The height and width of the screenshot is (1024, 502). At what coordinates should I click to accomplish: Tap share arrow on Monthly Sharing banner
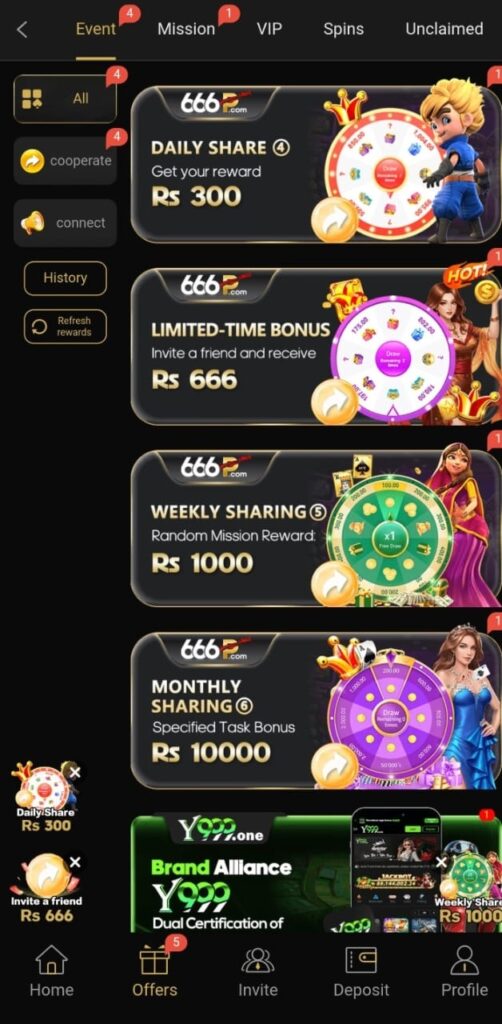click(334, 766)
